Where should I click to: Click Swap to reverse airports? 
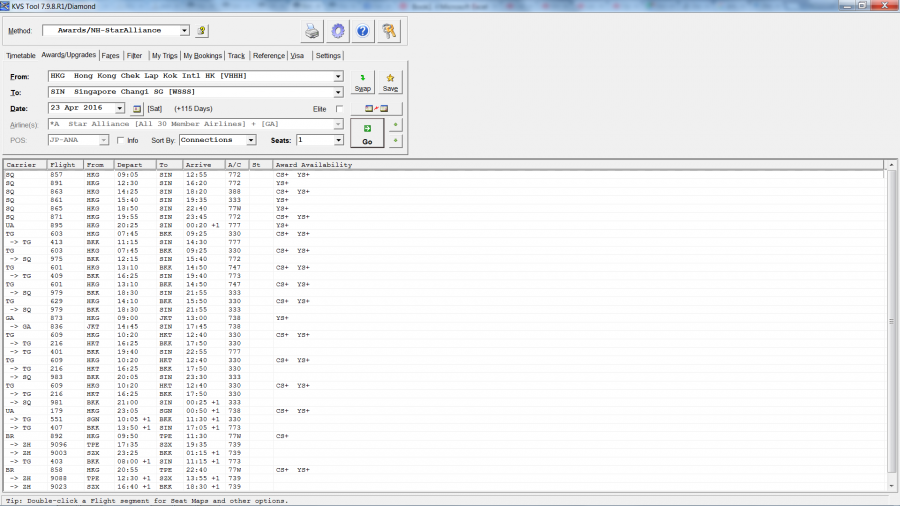(362, 82)
